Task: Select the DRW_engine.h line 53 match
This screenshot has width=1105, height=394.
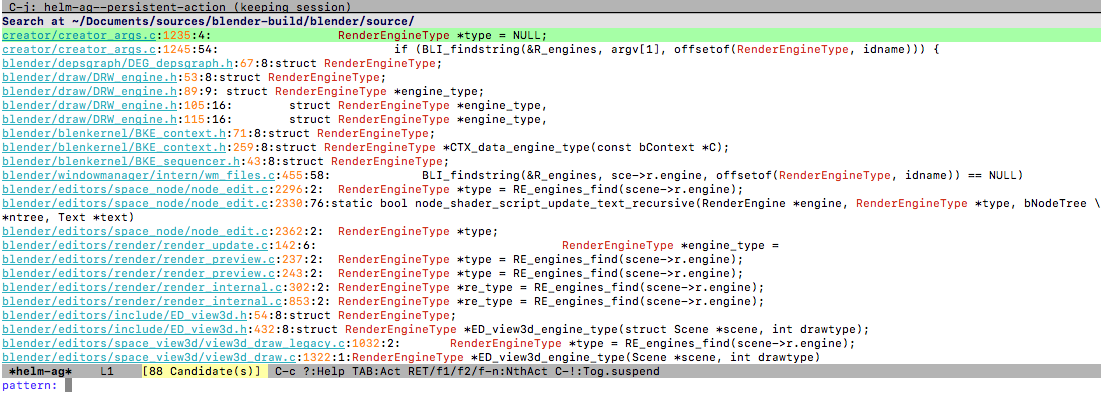Action: point(552,77)
